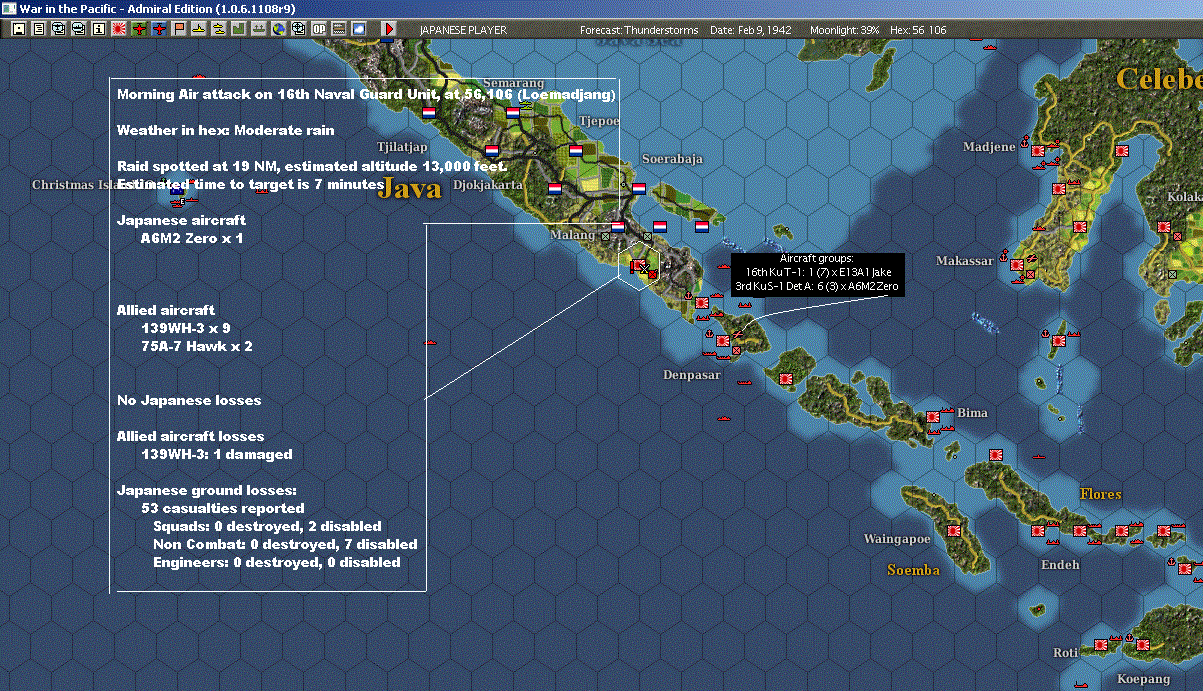This screenshot has height=691, width=1203.
Task: Select the red plane on blue background icon
Action: (x=159, y=29)
